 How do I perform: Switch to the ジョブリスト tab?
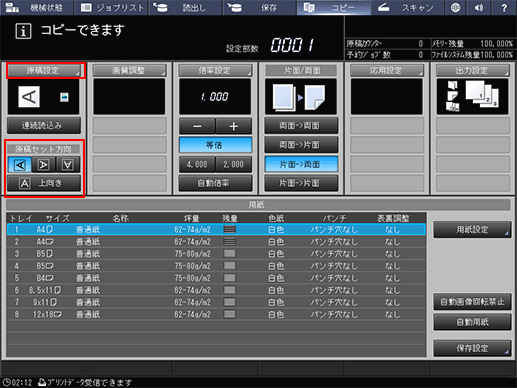[x=111, y=8]
